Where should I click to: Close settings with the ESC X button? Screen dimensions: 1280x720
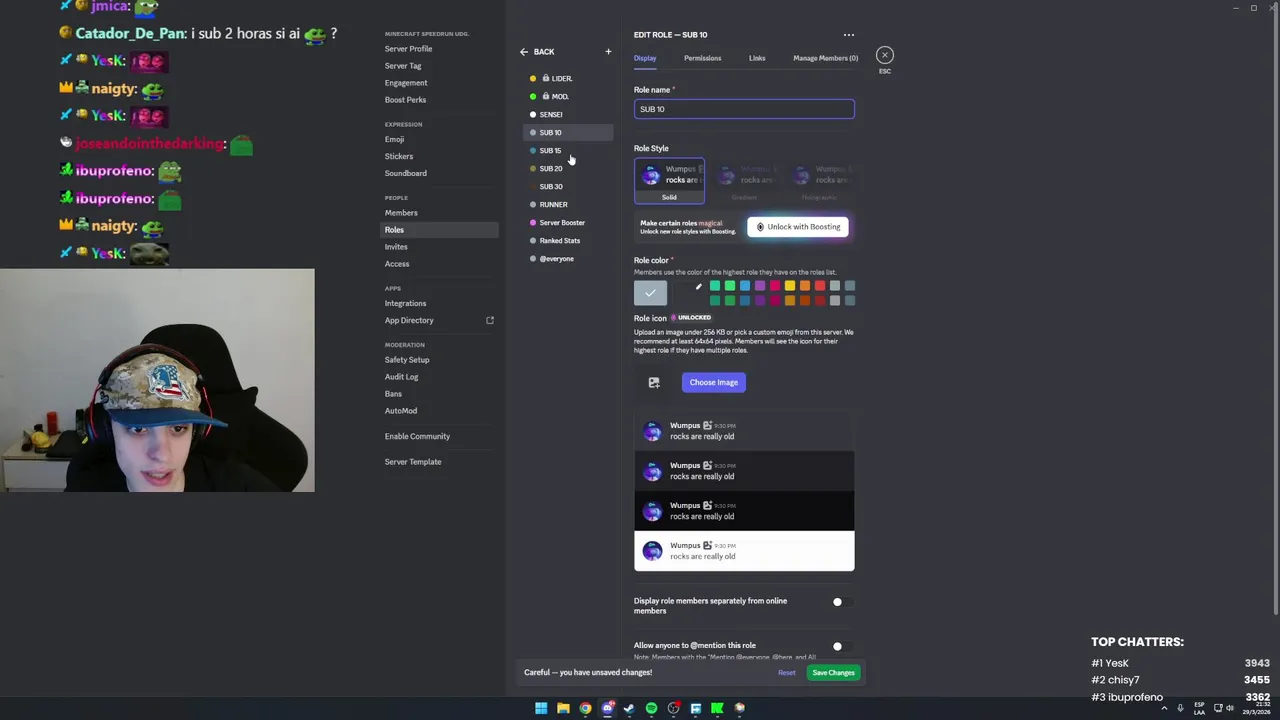(885, 55)
